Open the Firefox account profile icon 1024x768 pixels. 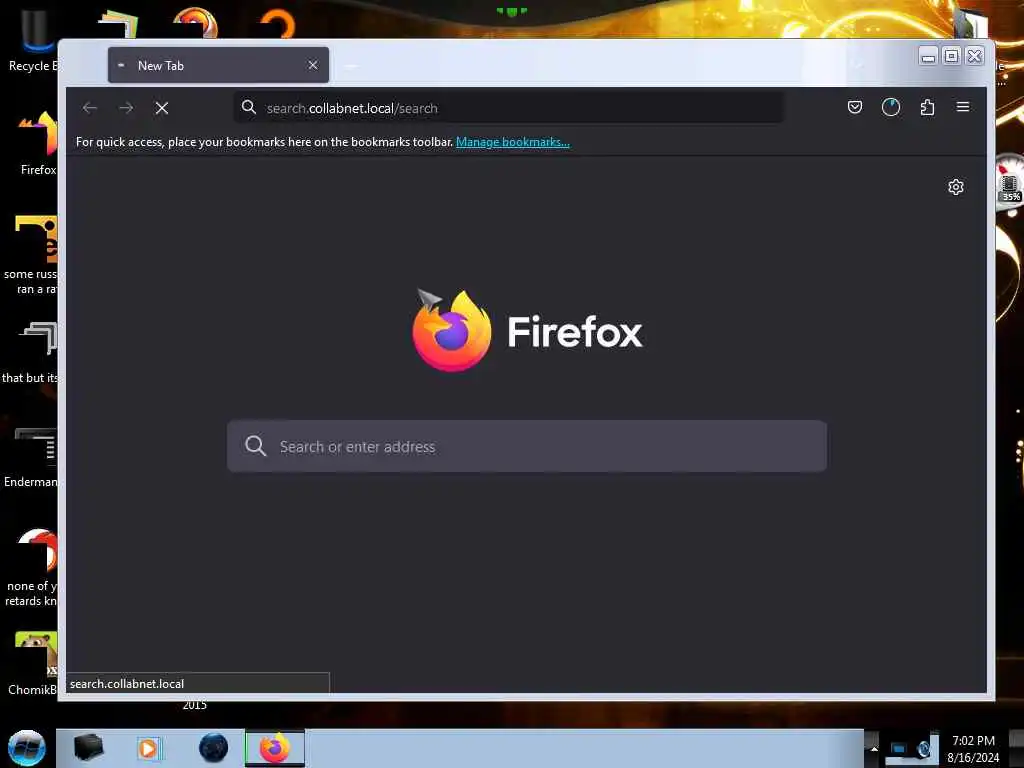(x=891, y=107)
